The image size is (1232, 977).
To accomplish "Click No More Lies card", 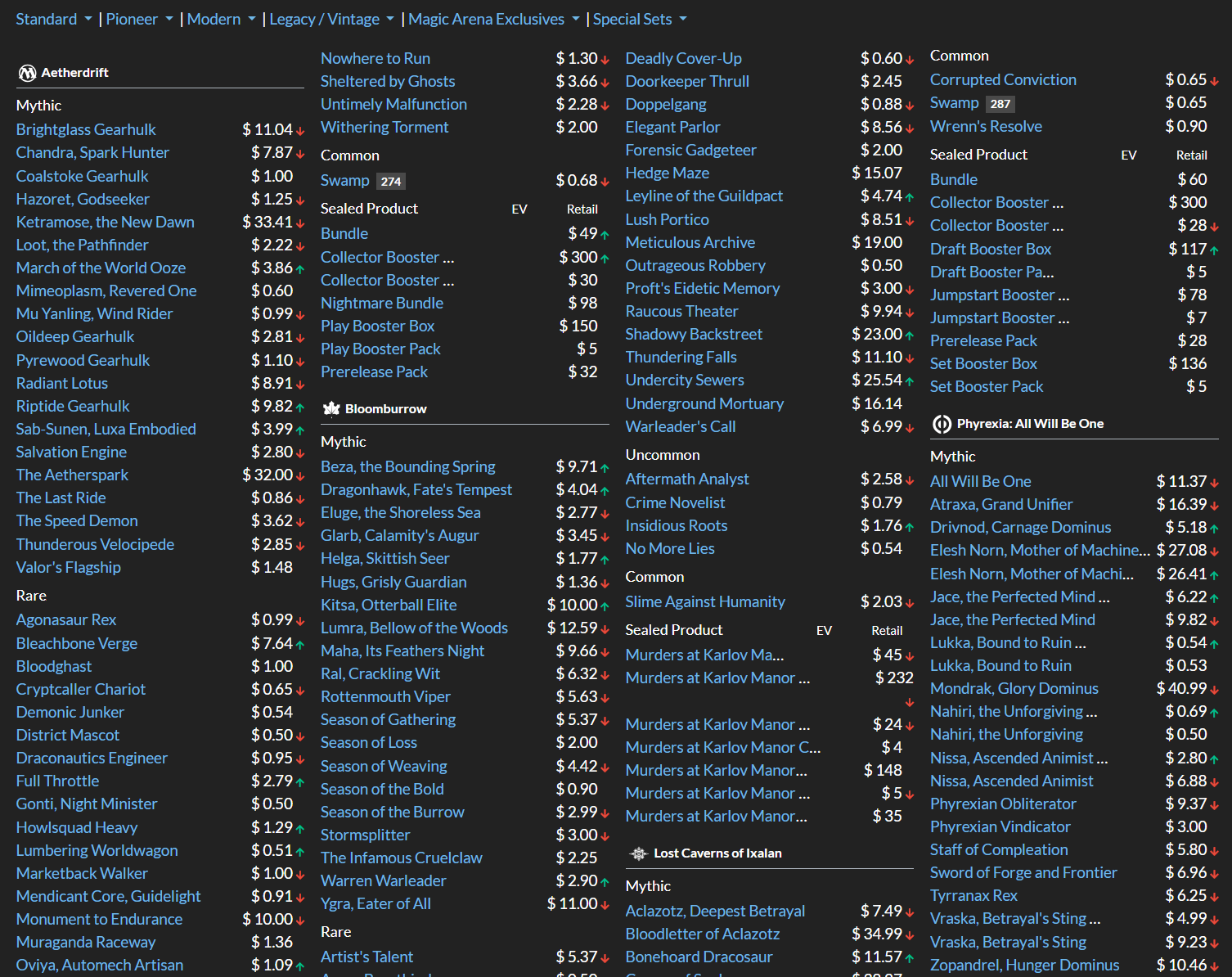I will point(670,548).
